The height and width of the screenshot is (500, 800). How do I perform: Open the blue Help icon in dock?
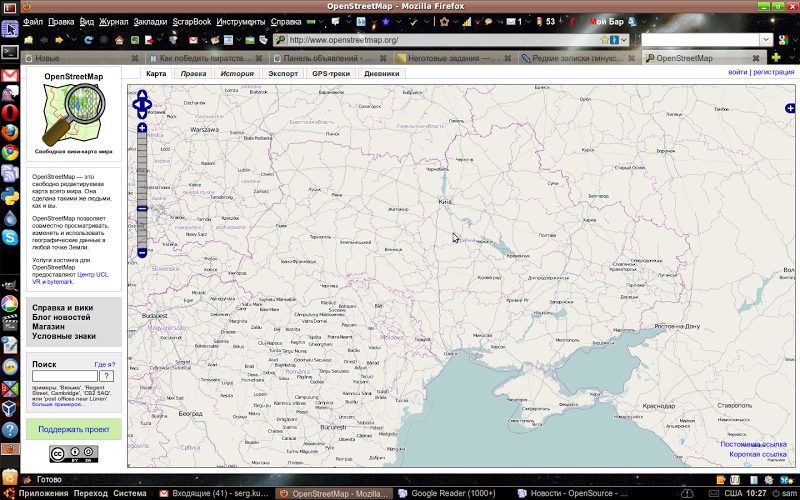coord(10,430)
